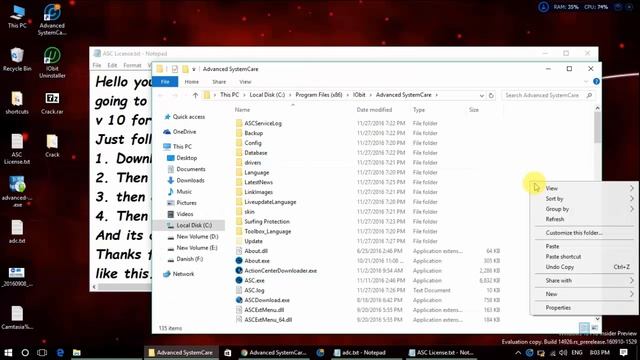The image size is (640, 360).
Task: Click volume icon in system tray
Action: 563,352
